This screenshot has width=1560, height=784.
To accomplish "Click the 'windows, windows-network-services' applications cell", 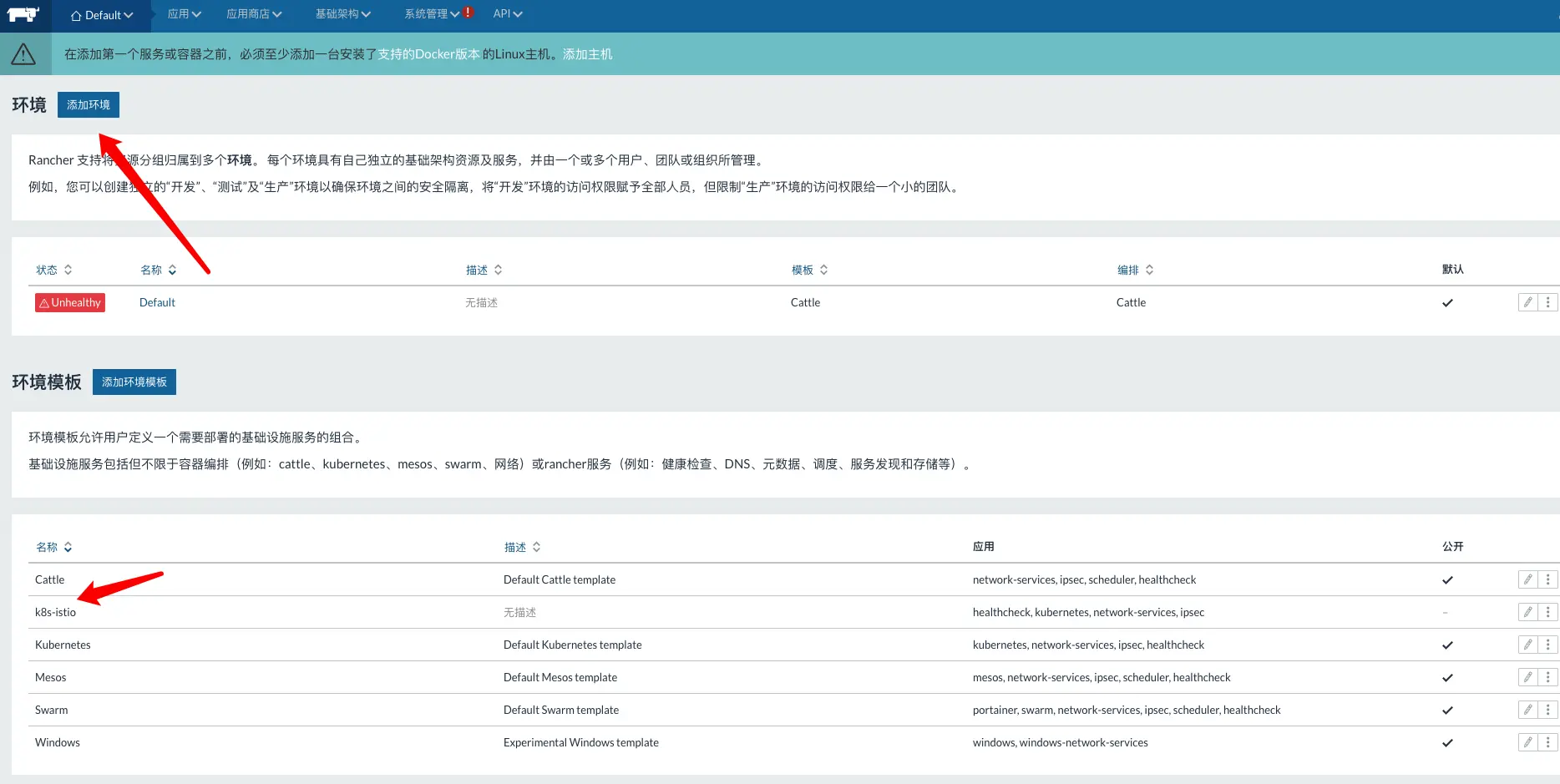I will [1061, 742].
